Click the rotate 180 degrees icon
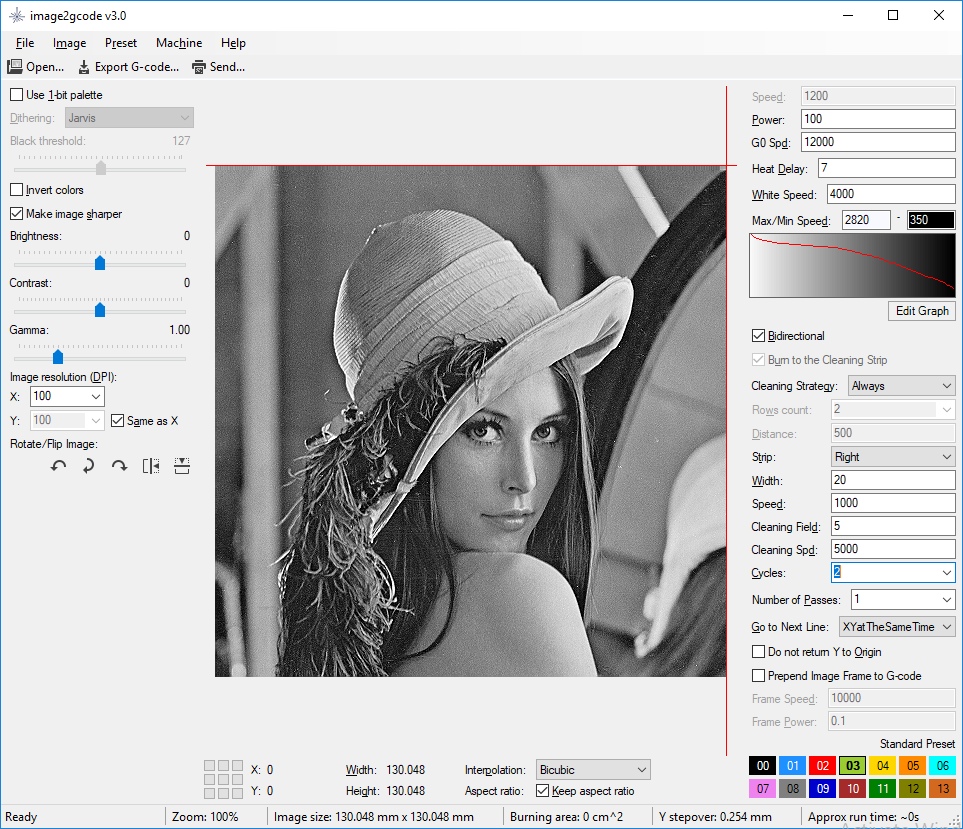The width and height of the screenshot is (963, 829). click(89, 466)
